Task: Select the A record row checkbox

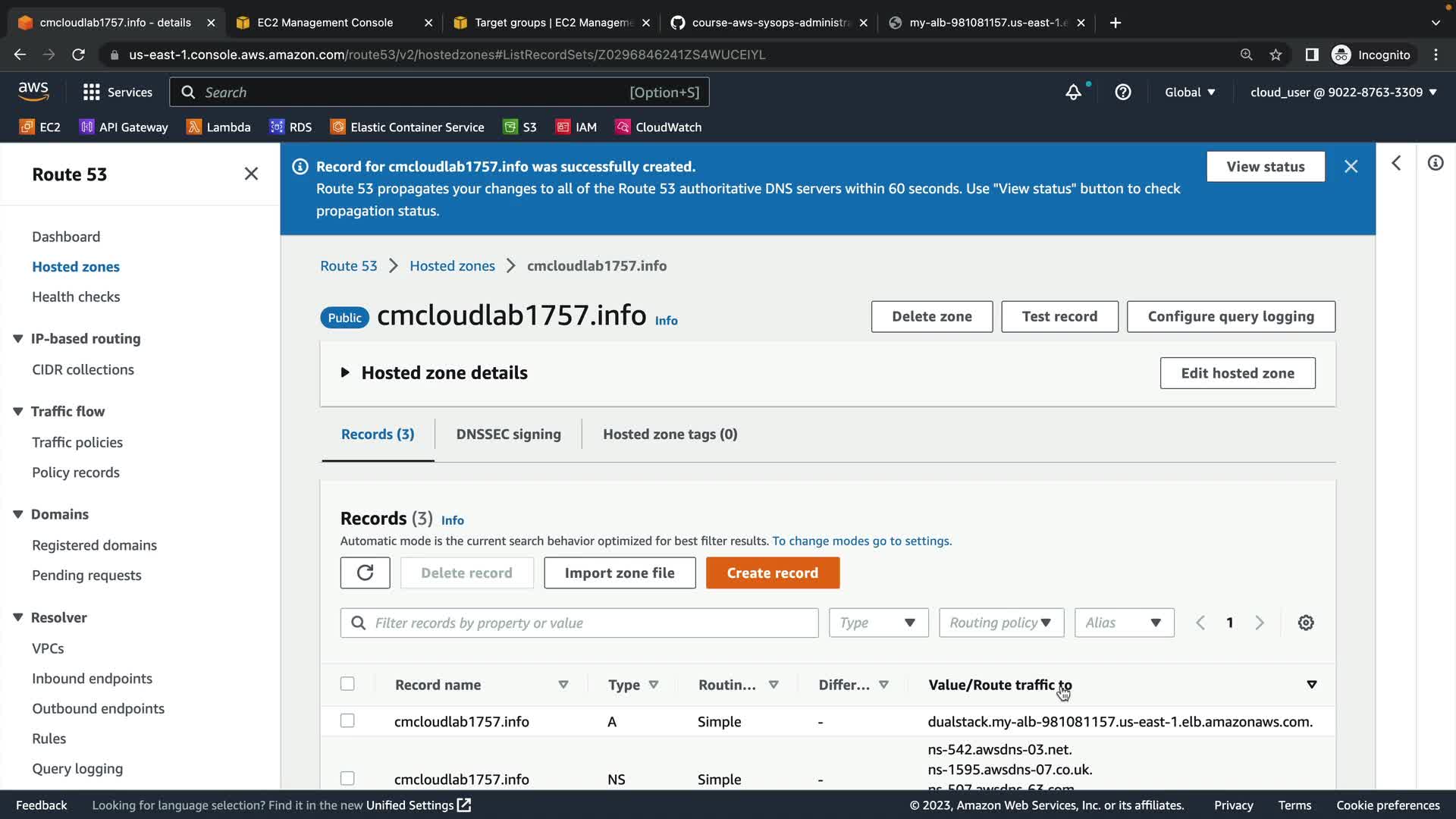Action: [x=347, y=720]
